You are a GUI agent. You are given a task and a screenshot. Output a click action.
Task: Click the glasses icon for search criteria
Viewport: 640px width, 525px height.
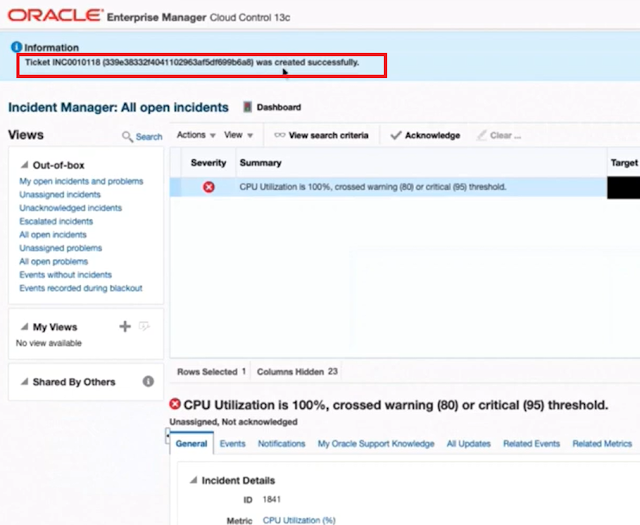click(x=280, y=135)
